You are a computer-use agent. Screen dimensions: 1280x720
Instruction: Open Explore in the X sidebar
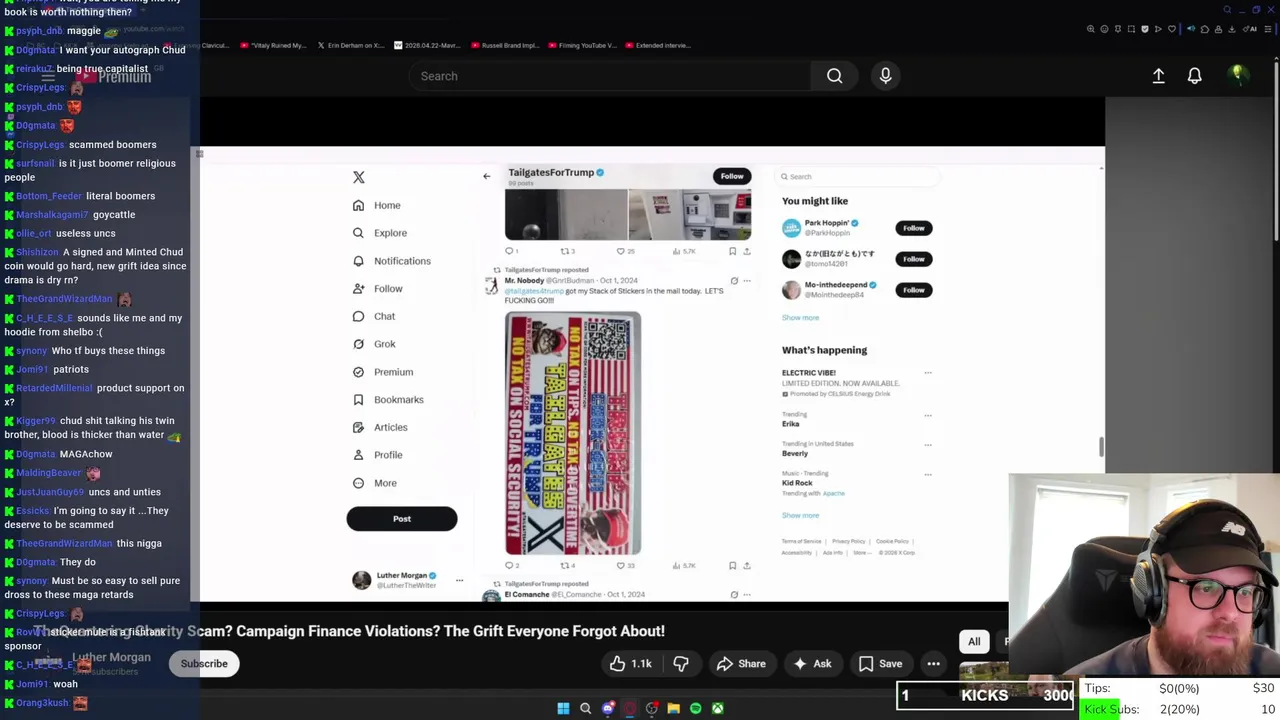(x=379, y=233)
